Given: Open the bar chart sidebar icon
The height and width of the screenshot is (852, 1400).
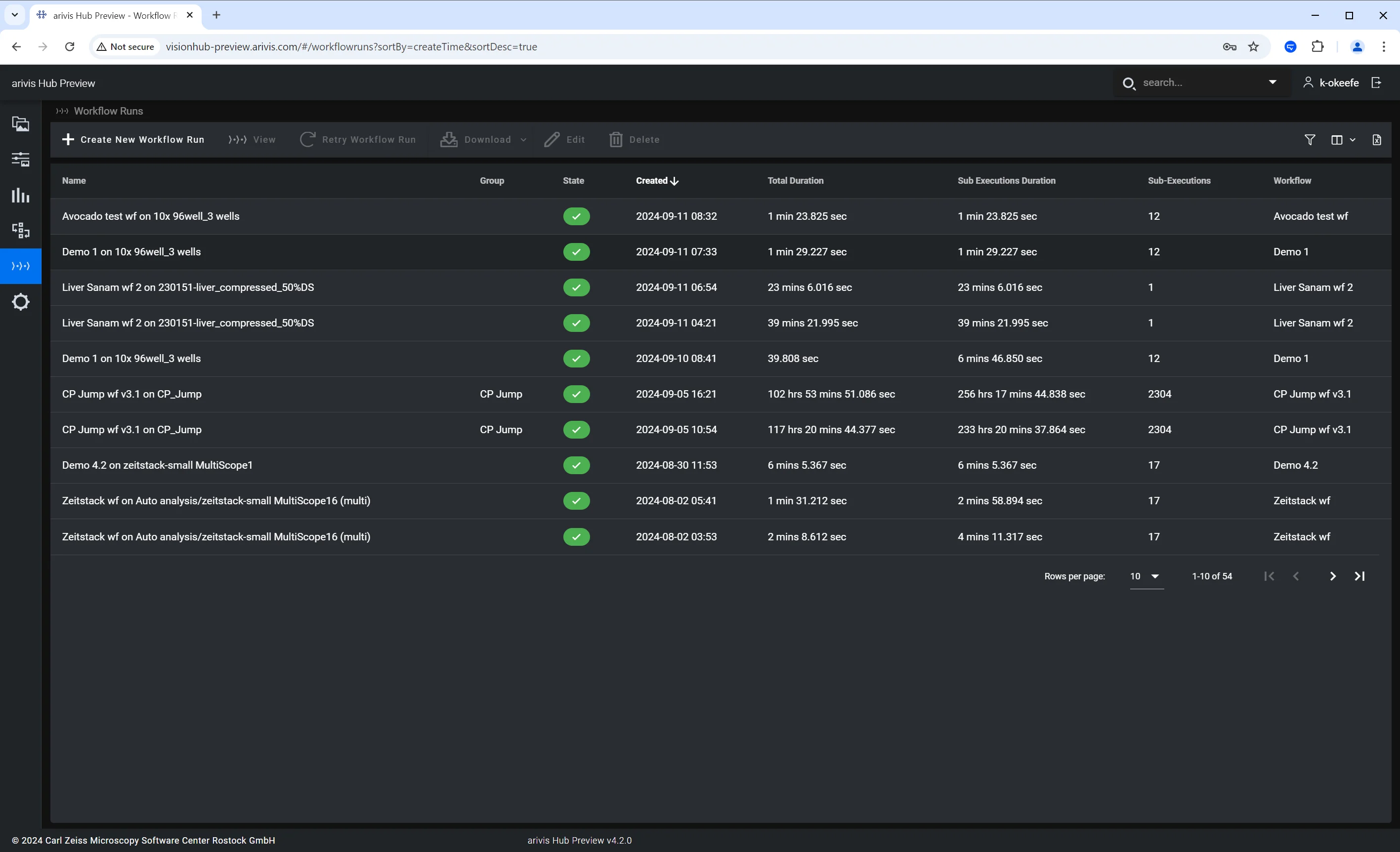Looking at the screenshot, I should (20, 195).
